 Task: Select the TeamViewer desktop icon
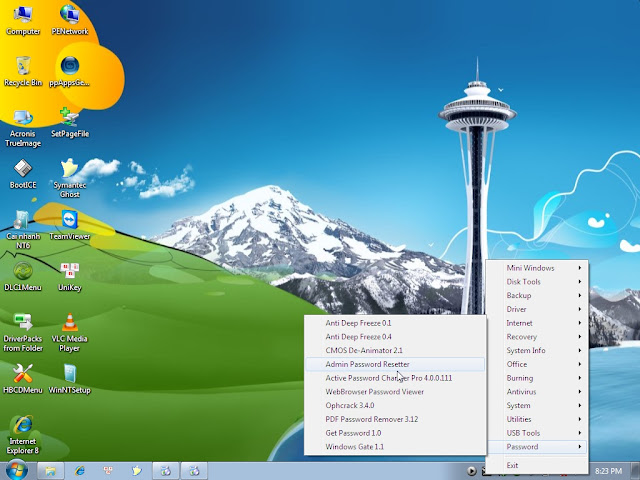(x=70, y=225)
